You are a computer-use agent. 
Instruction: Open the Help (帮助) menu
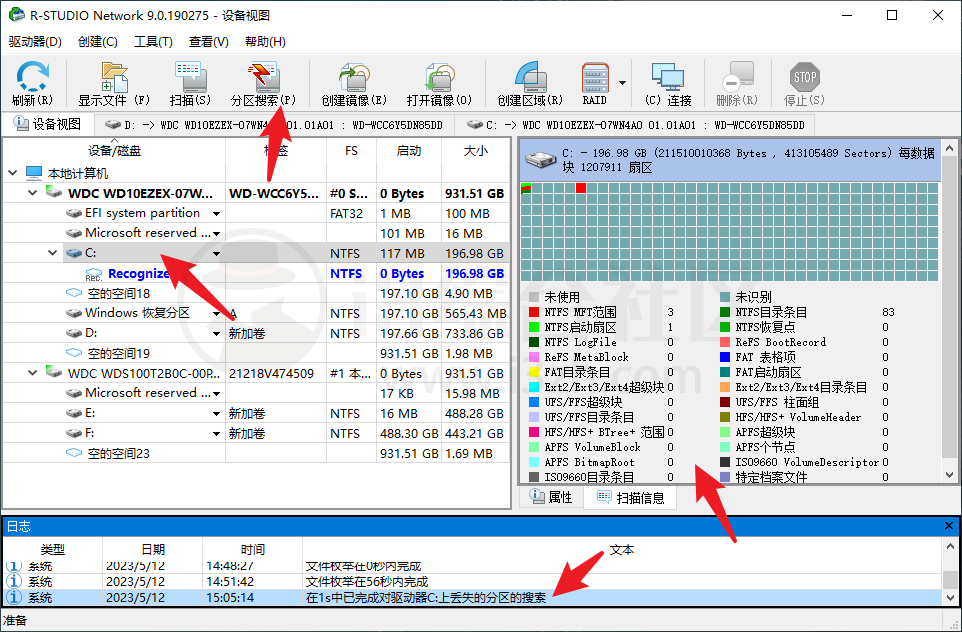[265, 42]
